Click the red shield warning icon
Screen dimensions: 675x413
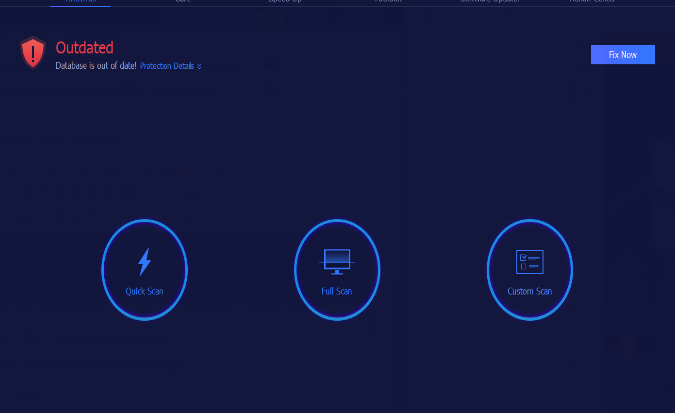tap(32, 53)
